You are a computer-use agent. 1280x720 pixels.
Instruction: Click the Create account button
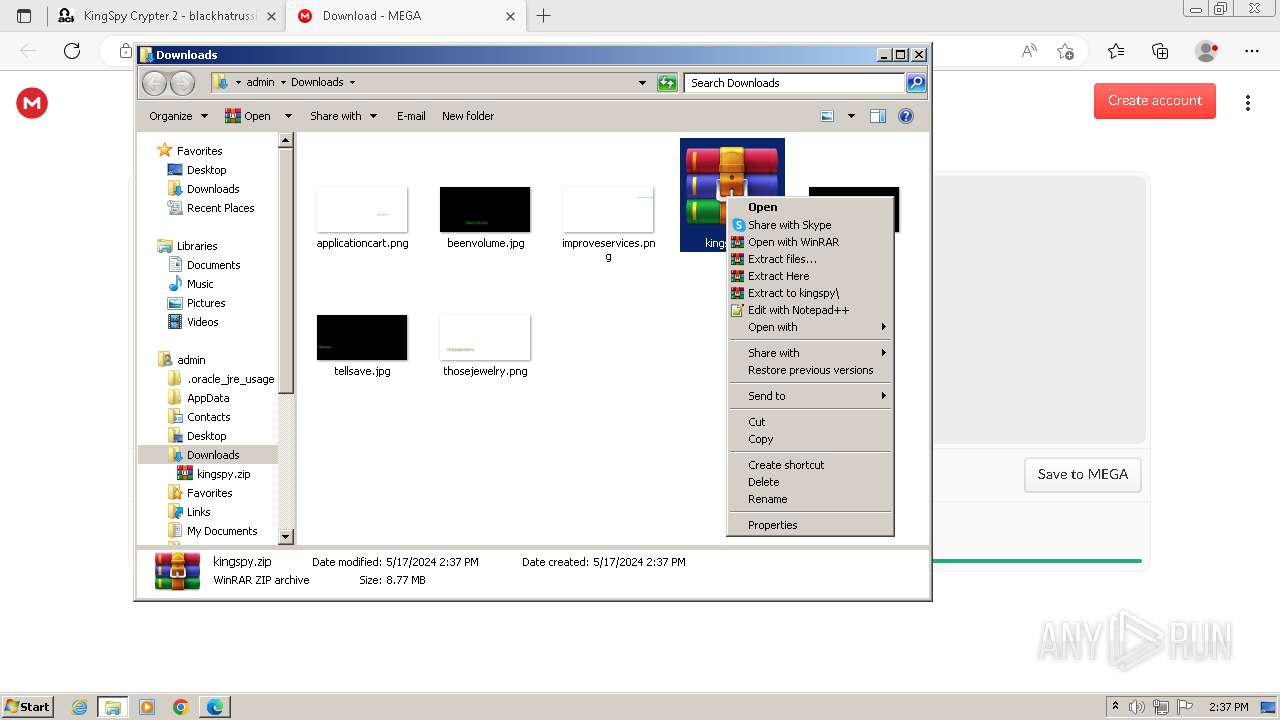pyautogui.click(x=1155, y=100)
